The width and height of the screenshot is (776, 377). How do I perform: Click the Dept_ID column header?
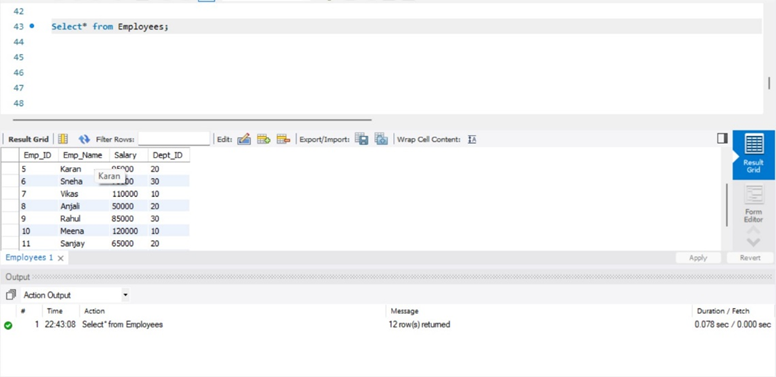tap(168, 155)
